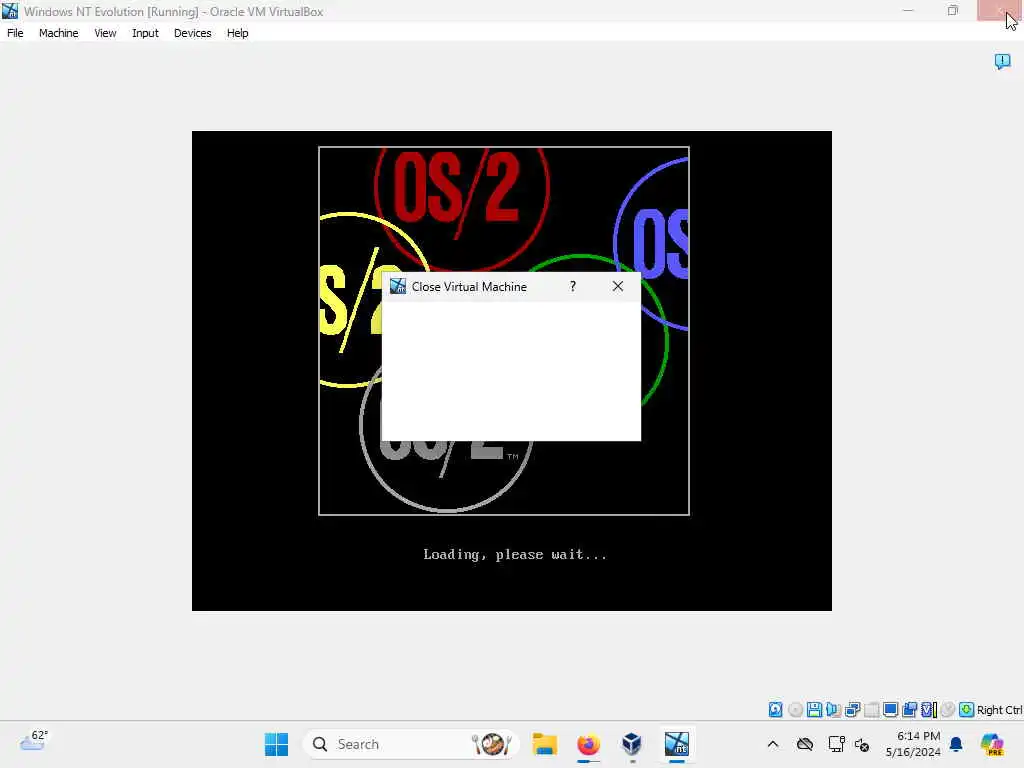The width and height of the screenshot is (1024, 768).
Task: Open the notification center icon below title bar
Action: pyautogui.click(x=1002, y=61)
